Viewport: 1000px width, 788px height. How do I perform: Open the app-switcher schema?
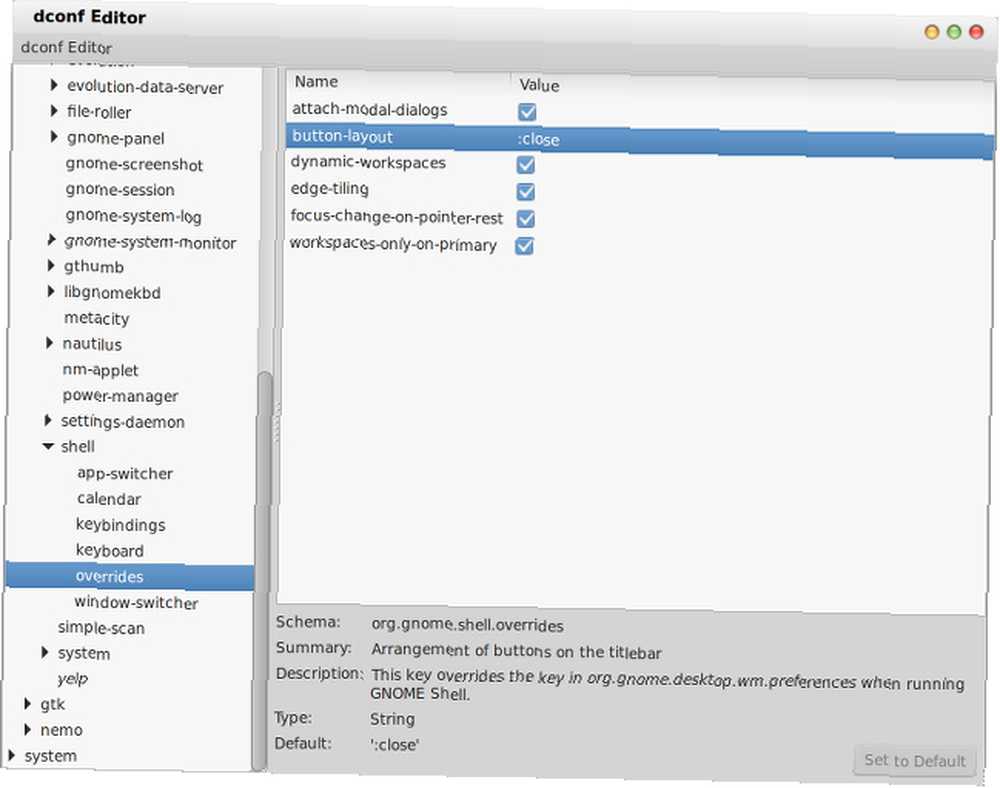(125, 474)
